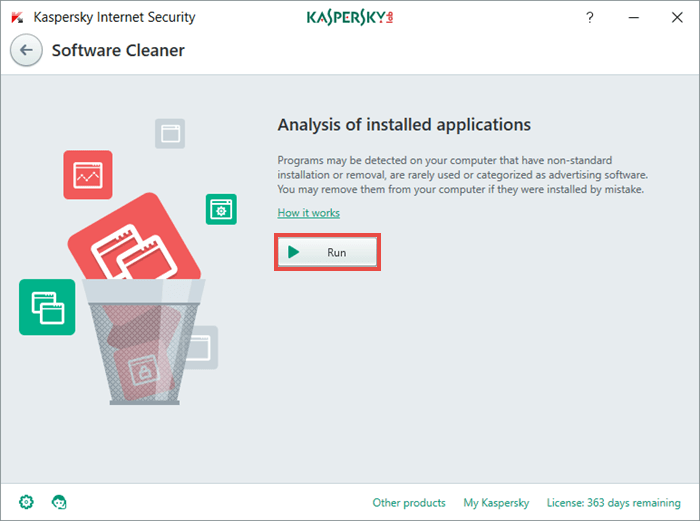Click the trash bin illustration
Image resolution: width=700 pixels, height=521 pixels.
[x=144, y=342]
